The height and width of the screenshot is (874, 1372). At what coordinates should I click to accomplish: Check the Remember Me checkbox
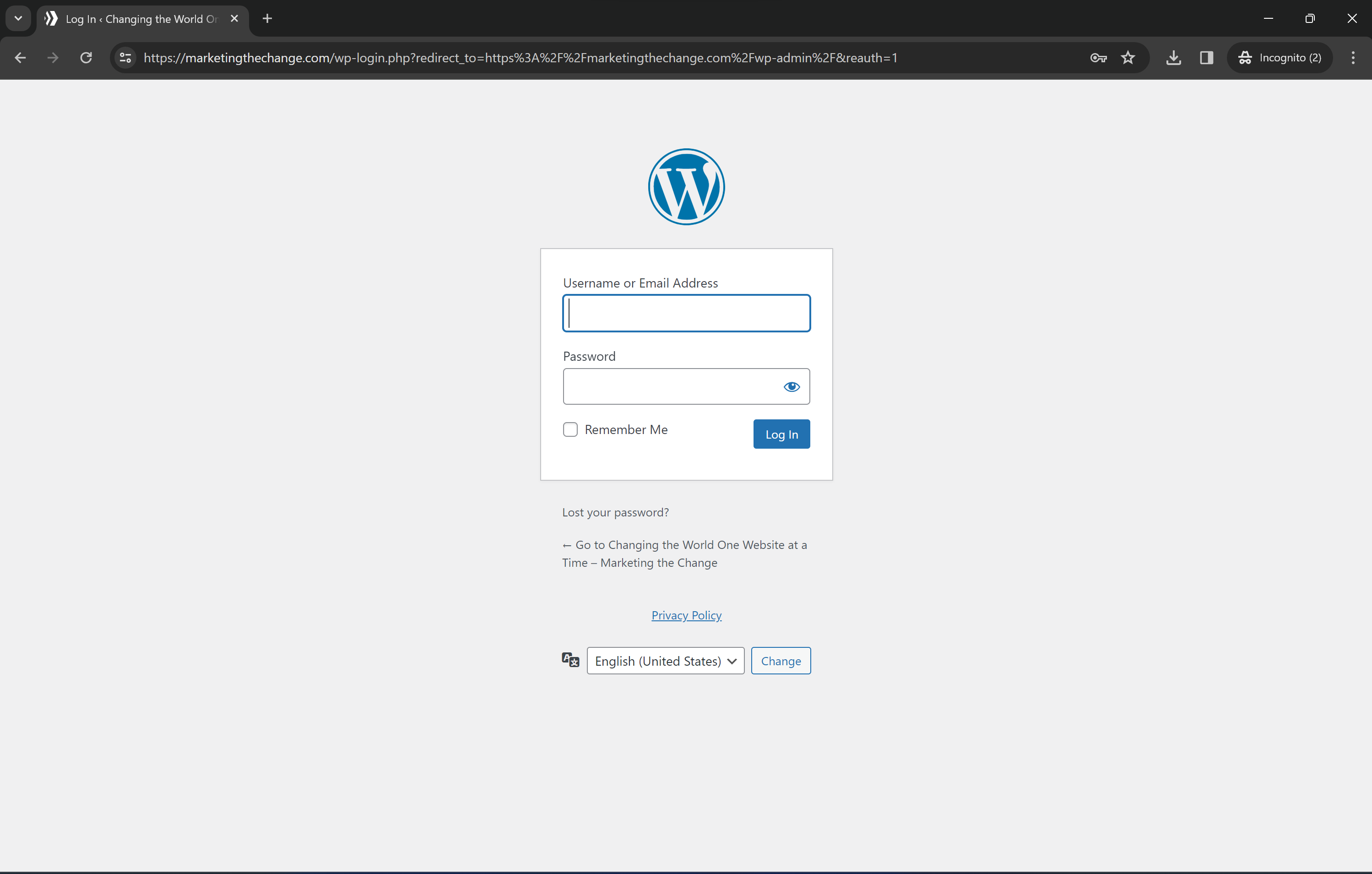click(x=570, y=429)
